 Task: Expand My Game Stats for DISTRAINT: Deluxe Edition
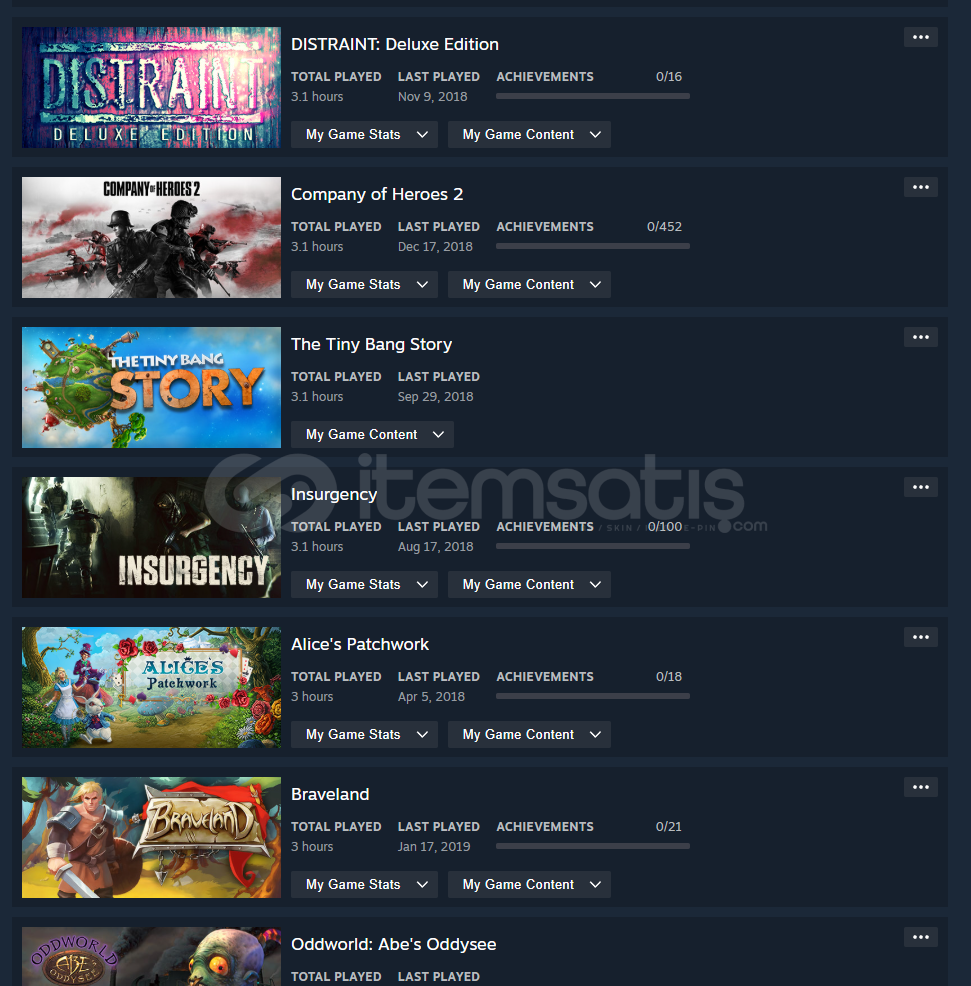(364, 135)
